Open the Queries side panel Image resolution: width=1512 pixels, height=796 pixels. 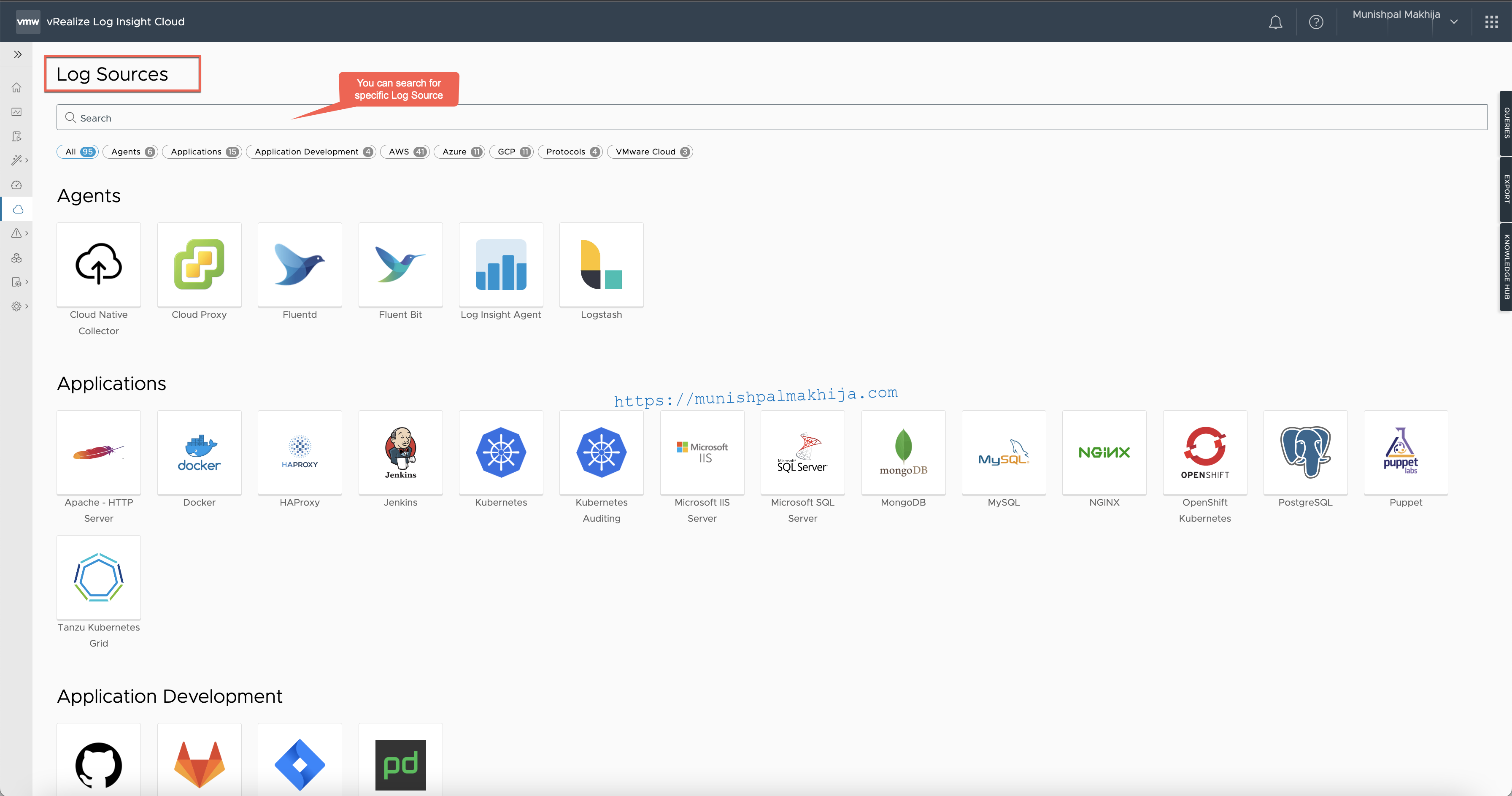click(1506, 123)
